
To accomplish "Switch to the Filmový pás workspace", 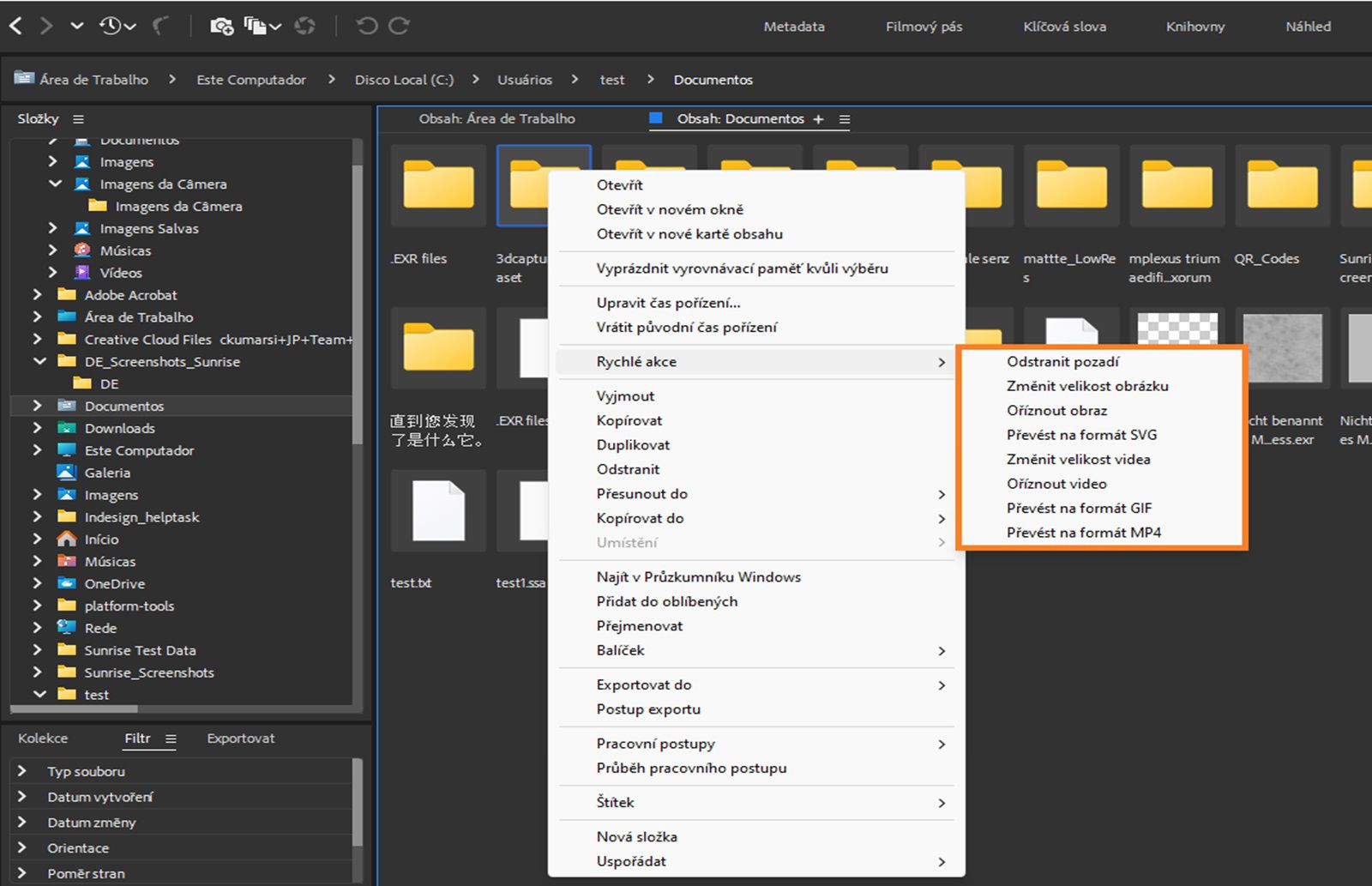I will [924, 27].
